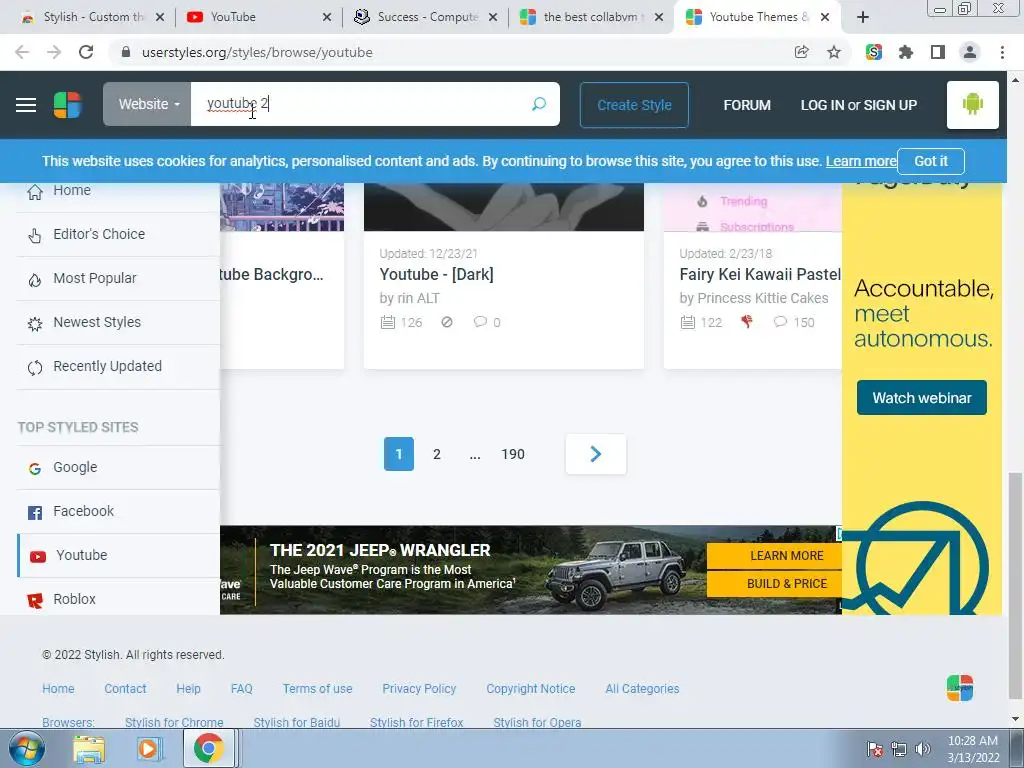
Task: Click the Create Style button
Action: (634, 104)
